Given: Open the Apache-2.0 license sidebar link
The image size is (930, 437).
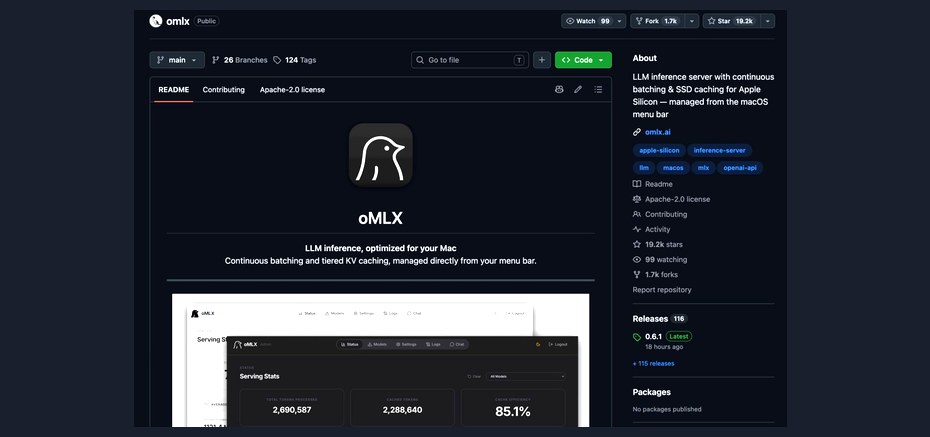Looking at the screenshot, I should [x=671, y=199].
